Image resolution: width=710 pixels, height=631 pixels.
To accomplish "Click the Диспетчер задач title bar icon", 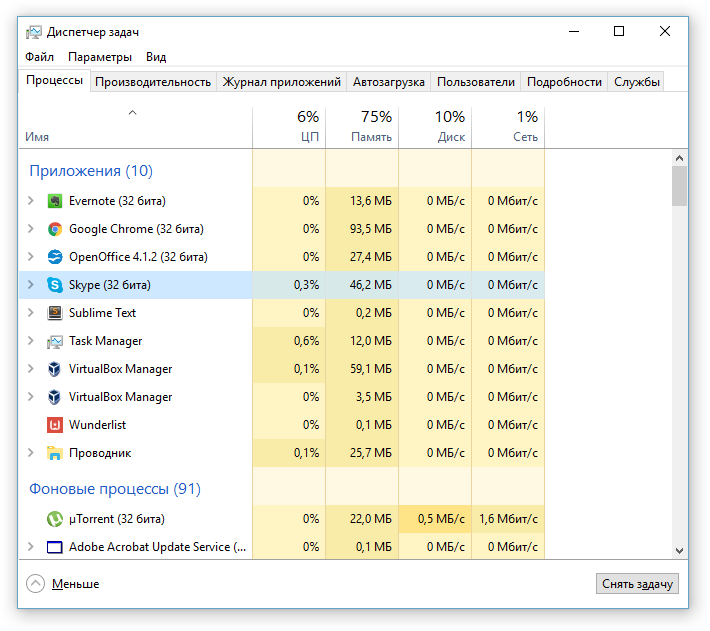I will [x=34, y=32].
